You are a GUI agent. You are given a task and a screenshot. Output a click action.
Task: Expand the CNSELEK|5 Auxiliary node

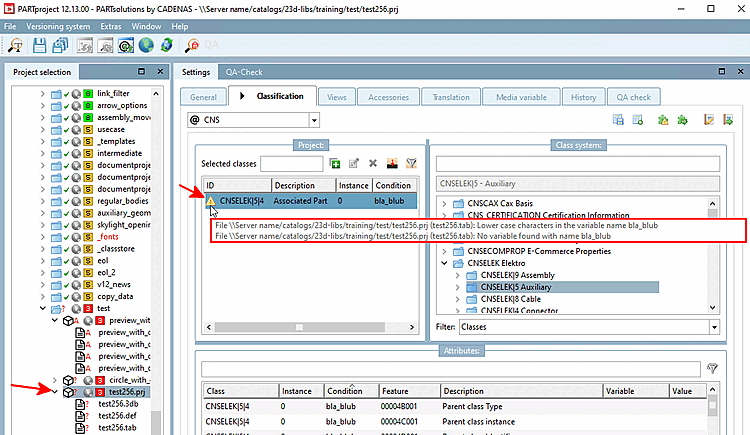(457, 287)
